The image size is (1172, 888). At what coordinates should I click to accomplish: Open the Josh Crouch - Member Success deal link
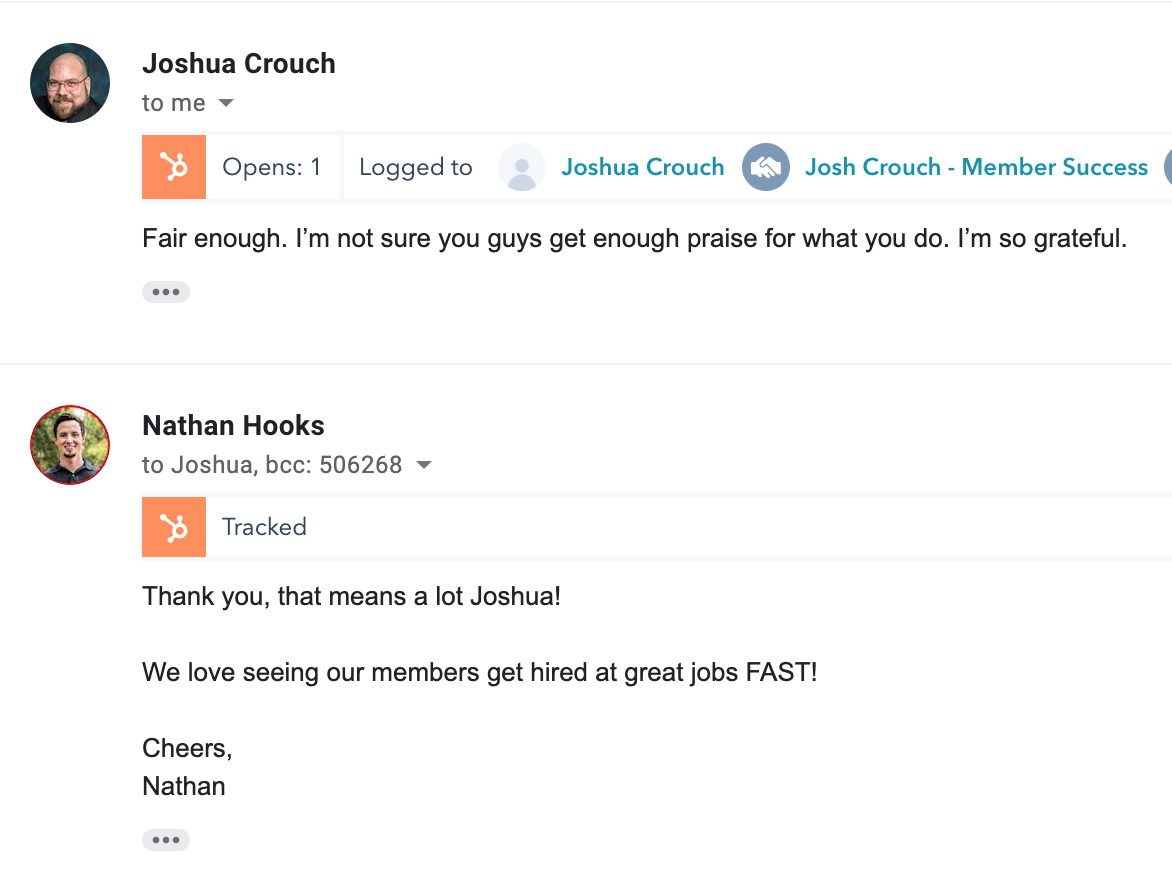point(976,167)
